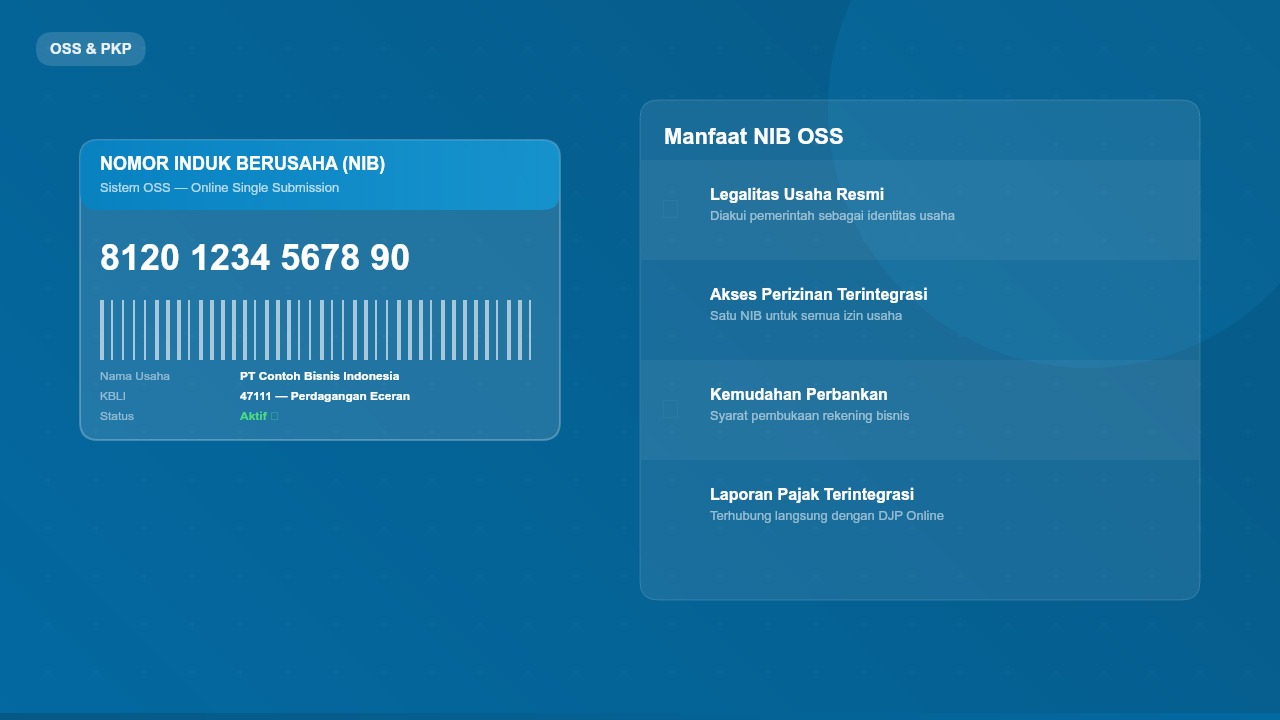Click the KBLI label
The image size is (1280, 720).
tap(113, 397)
